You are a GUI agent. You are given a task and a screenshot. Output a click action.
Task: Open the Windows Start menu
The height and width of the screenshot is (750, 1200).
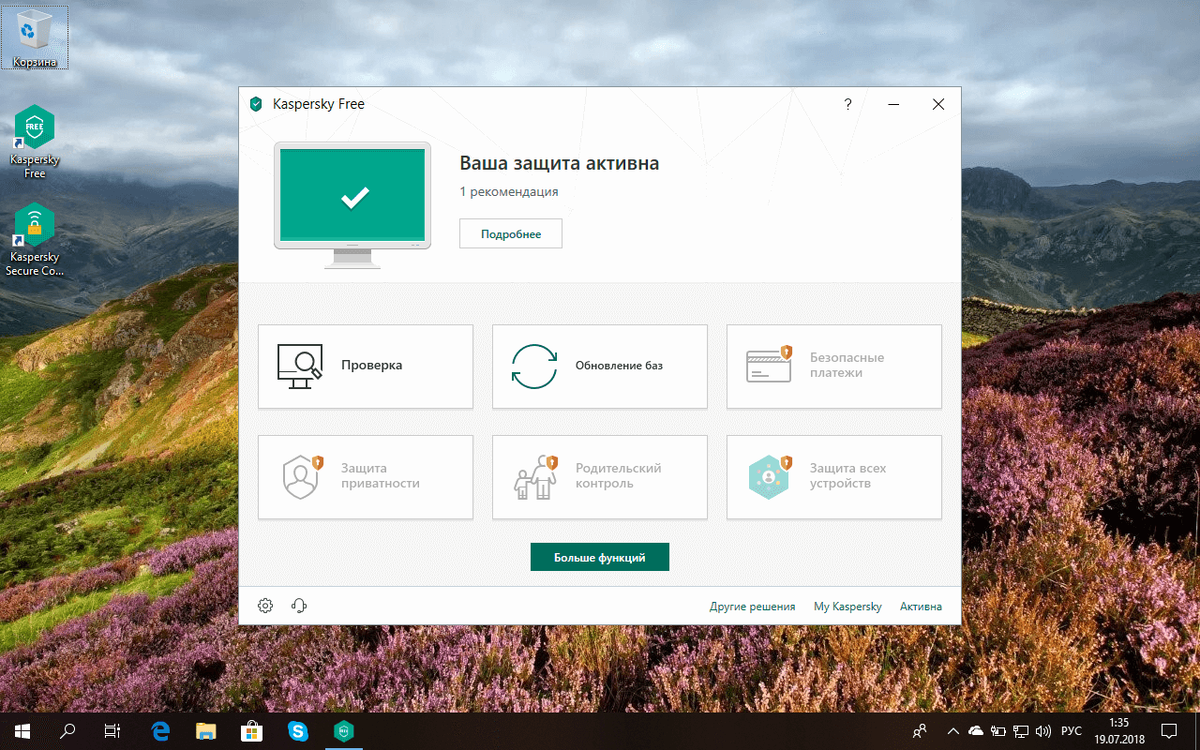click(x=22, y=731)
